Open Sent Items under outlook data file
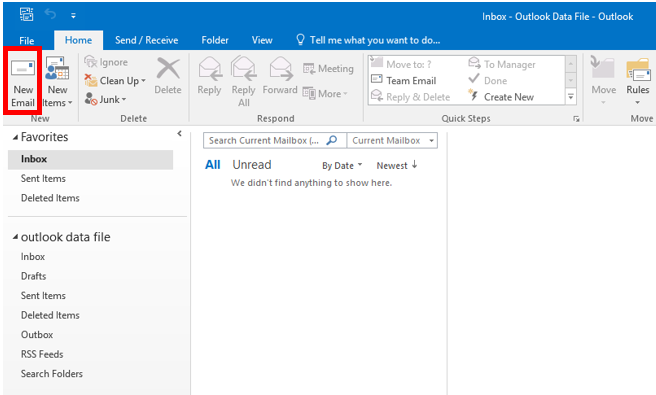The image size is (656, 395). (x=43, y=296)
